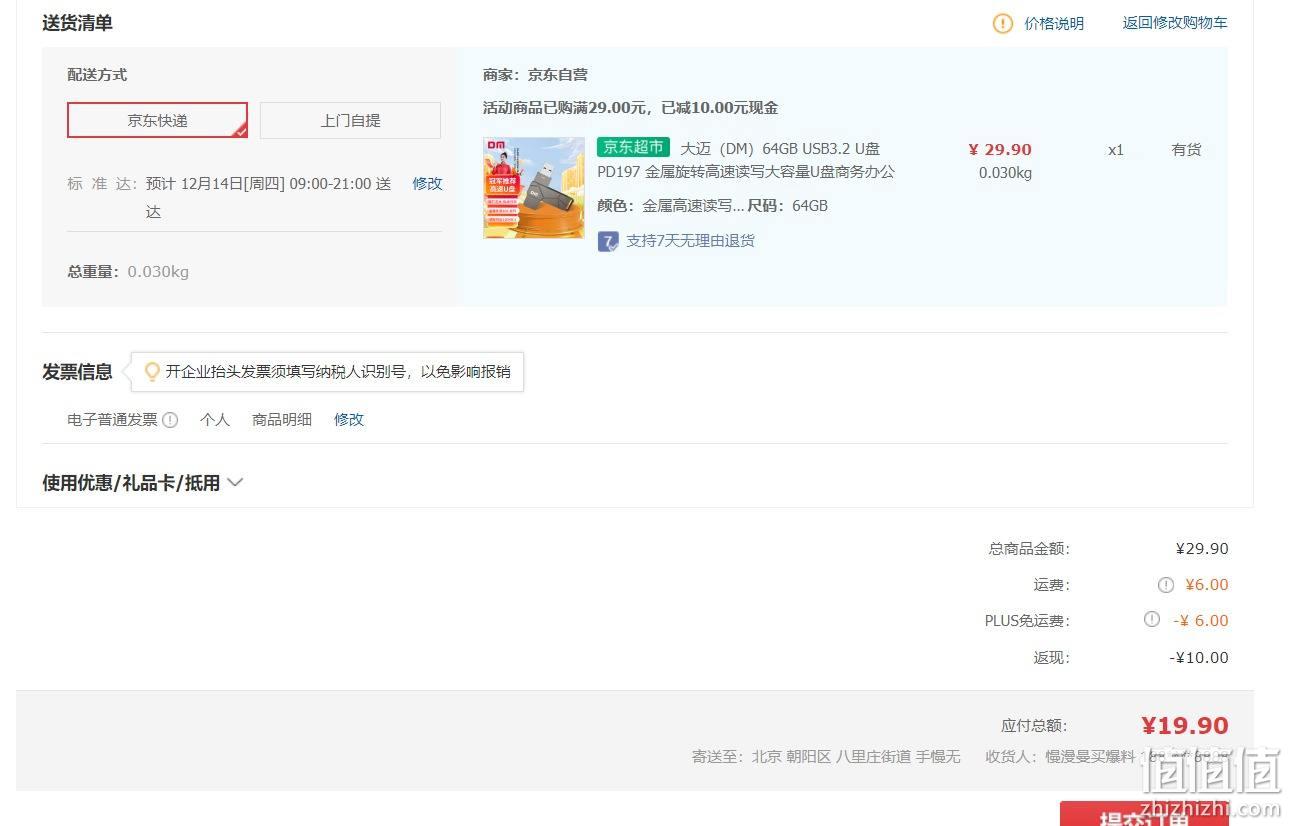Click the 京东超市 green badge
1290x826 pixels.
click(634, 147)
